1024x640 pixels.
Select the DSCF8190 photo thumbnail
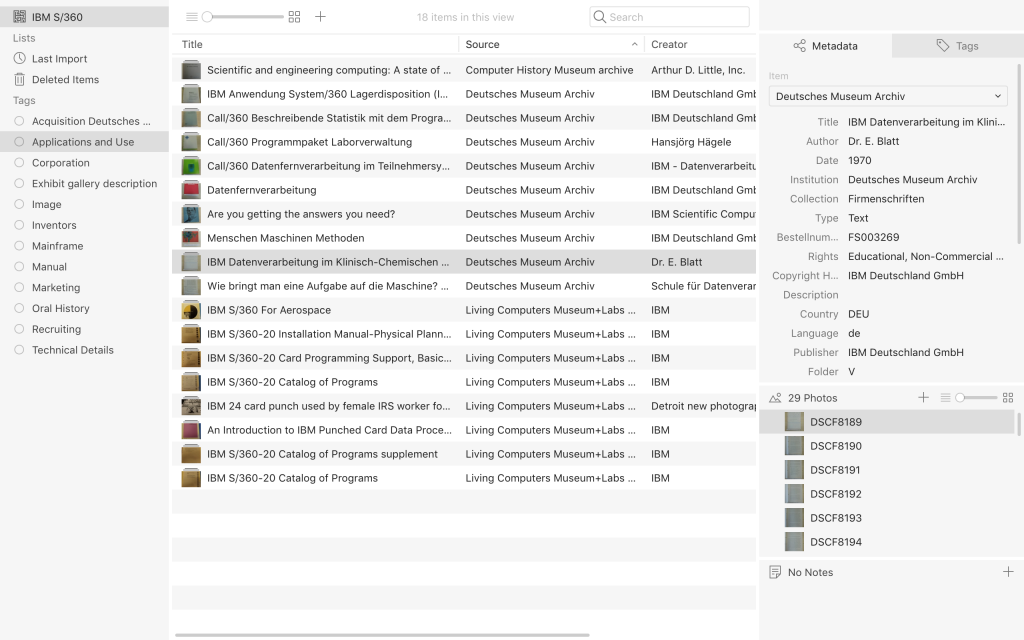(x=794, y=446)
